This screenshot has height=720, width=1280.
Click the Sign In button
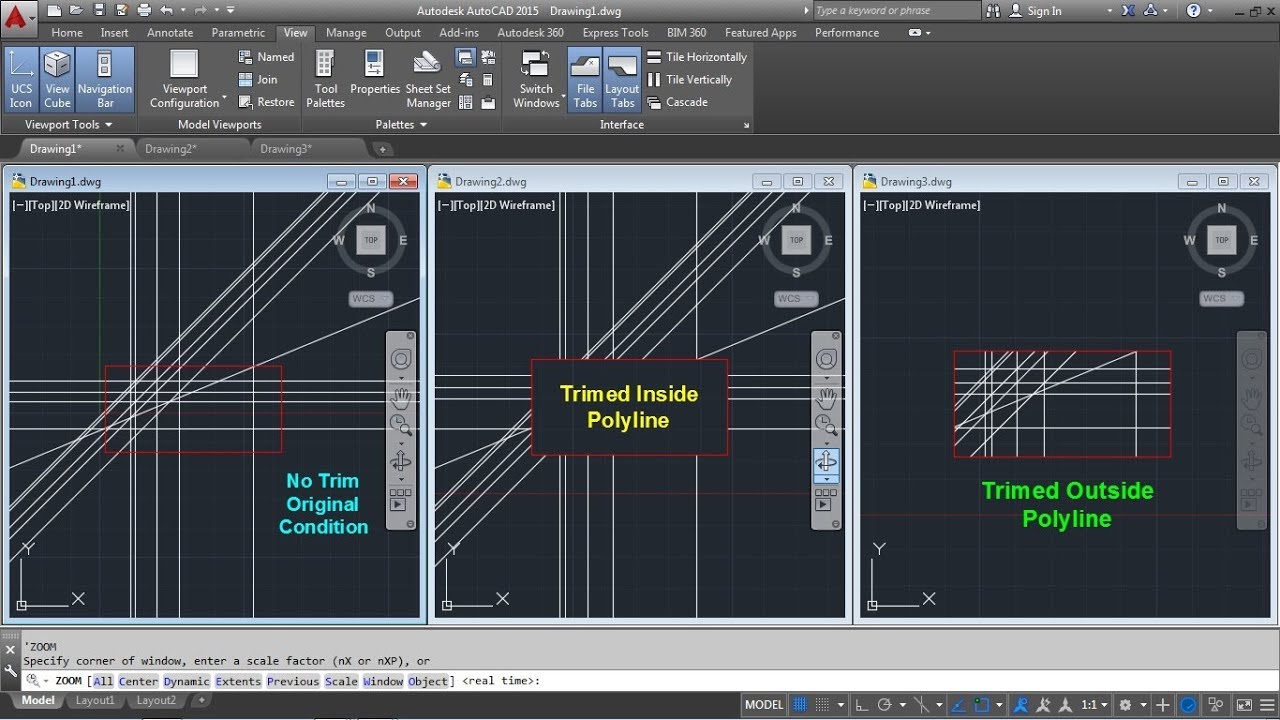tap(1036, 11)
